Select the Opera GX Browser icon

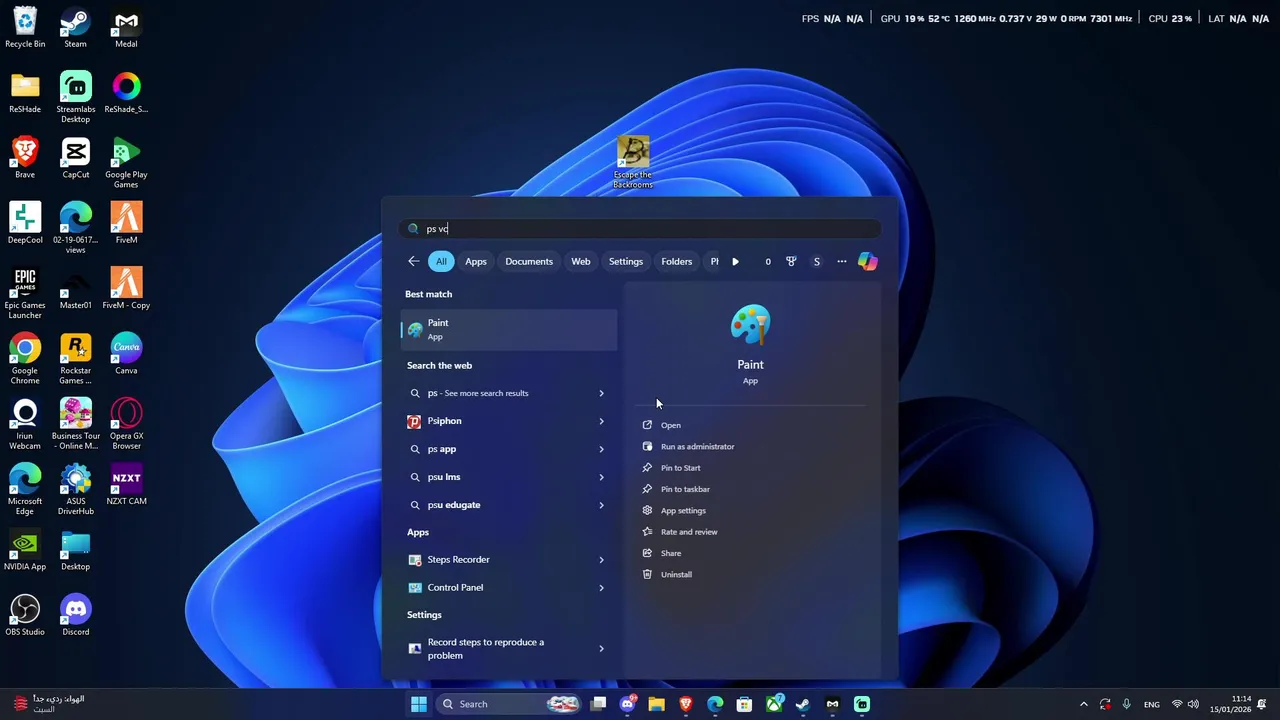coord(126,424)
